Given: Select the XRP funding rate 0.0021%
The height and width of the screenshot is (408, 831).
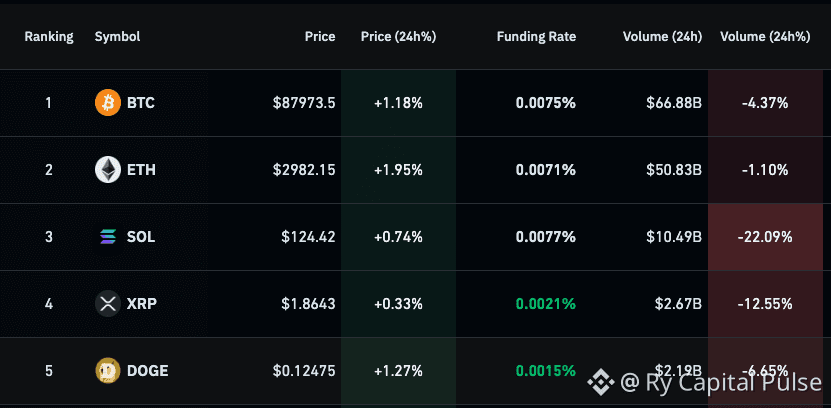Looking at the screenshot, I should click(546, 304).
